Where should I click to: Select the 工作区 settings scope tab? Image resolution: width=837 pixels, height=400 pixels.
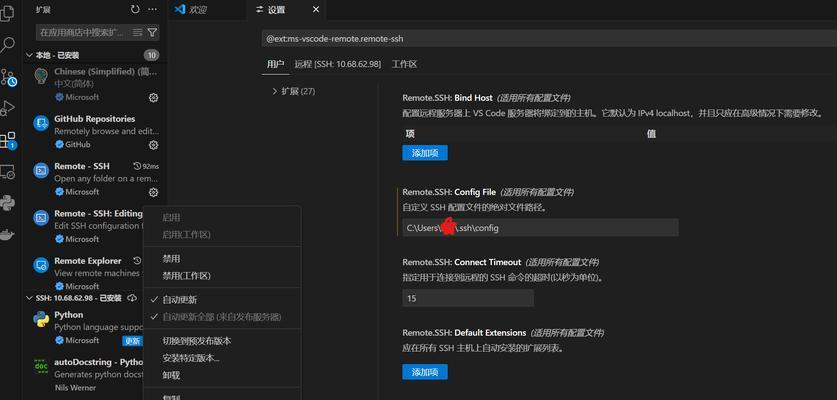(404, 64)
